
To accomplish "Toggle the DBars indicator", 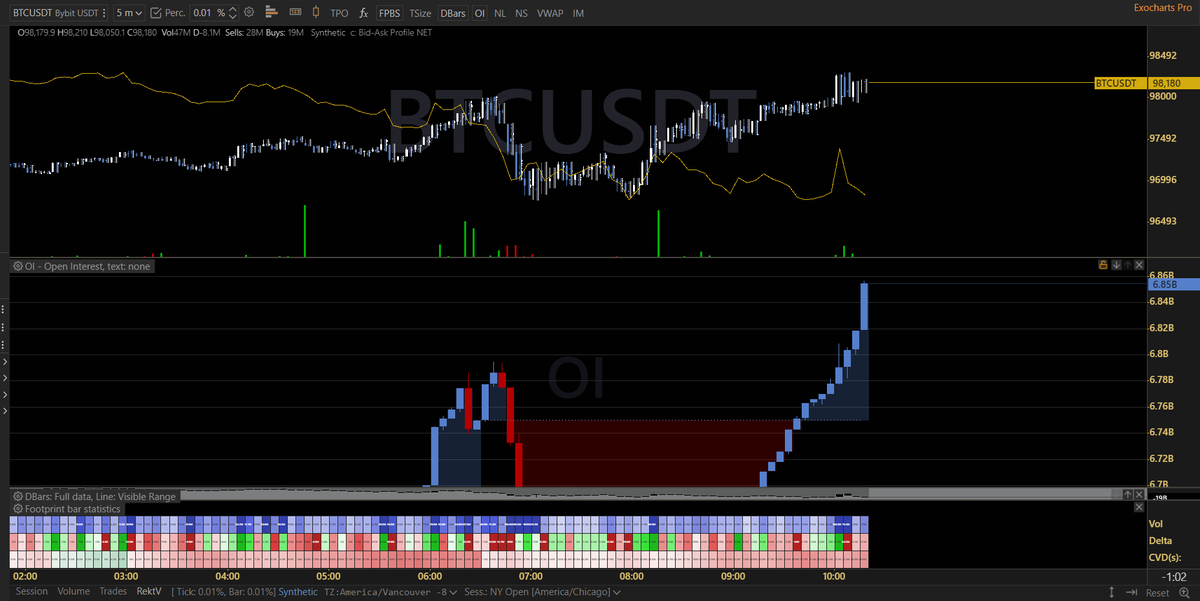I will pyautogui.click(x=453, y=13).
